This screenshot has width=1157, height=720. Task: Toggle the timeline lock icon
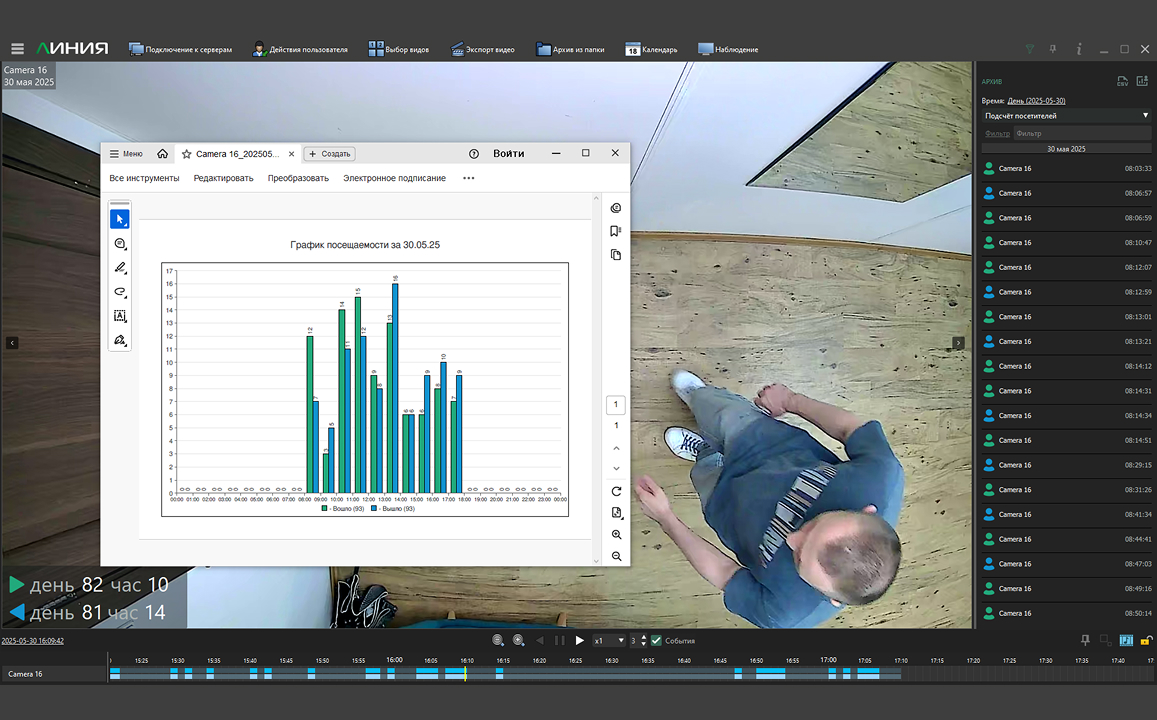click(1146, 640)
